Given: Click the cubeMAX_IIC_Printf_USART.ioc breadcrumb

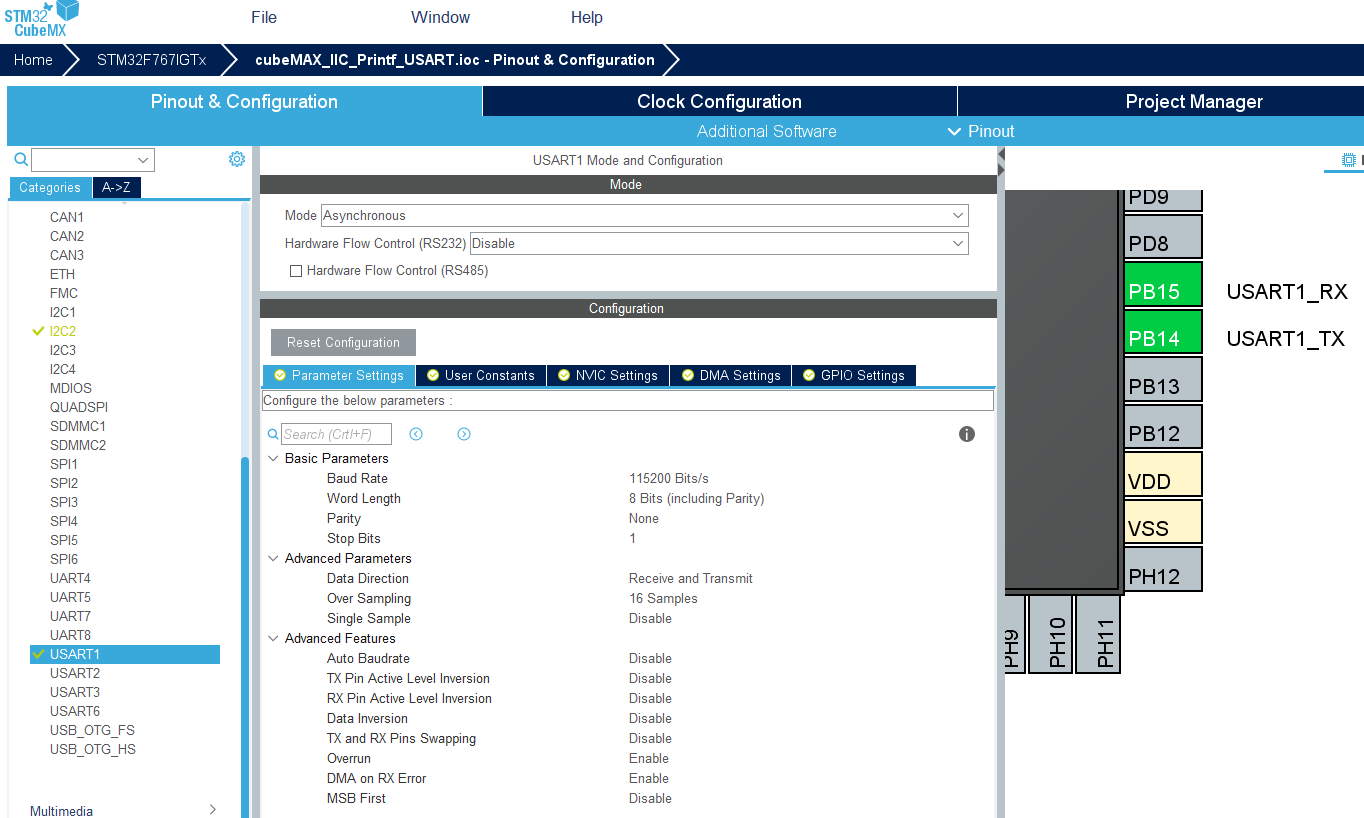Looking at the screenshot, I should (x=455, y=60).
